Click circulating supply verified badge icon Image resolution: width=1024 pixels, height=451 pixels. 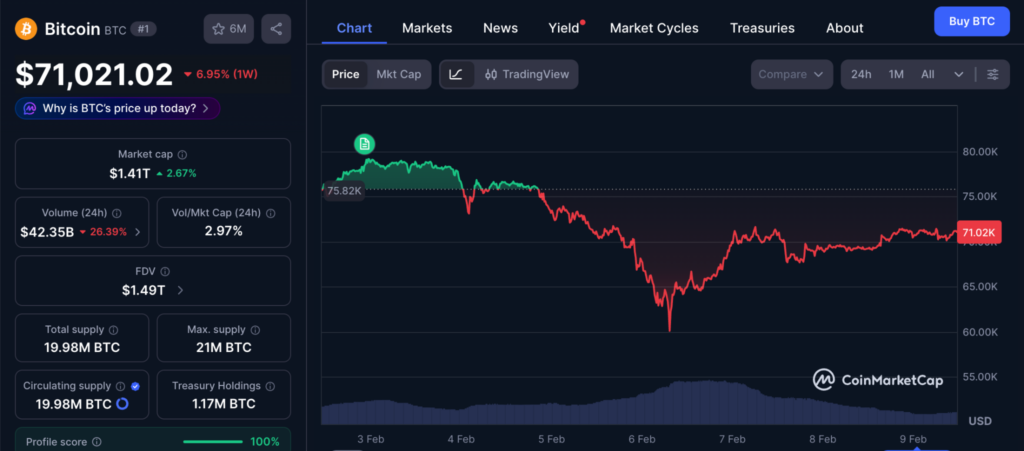tap(136, 386)
